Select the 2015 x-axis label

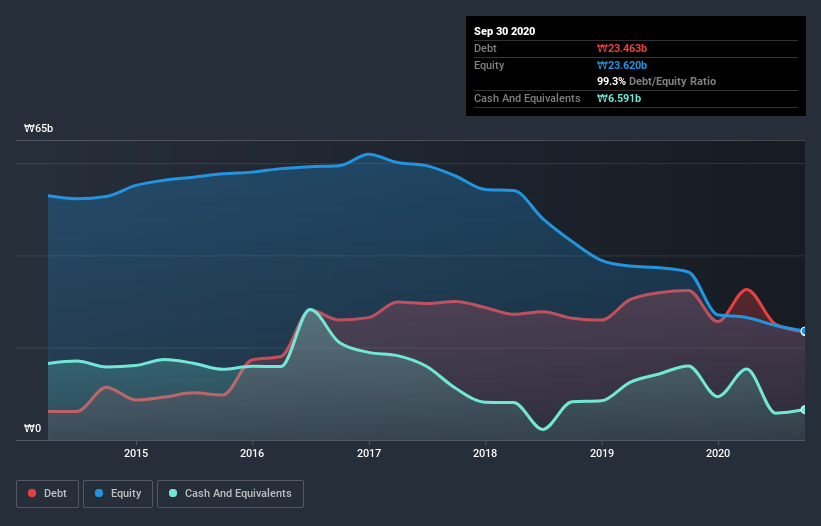[136, 453]
